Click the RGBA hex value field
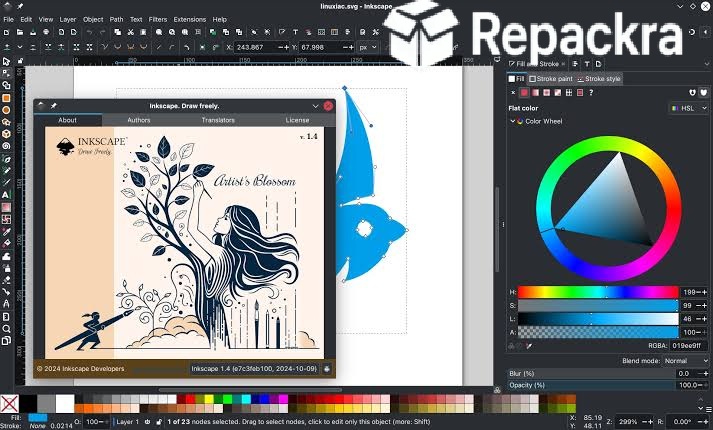This screenshot has height=430, width=713. pos(688,346)
